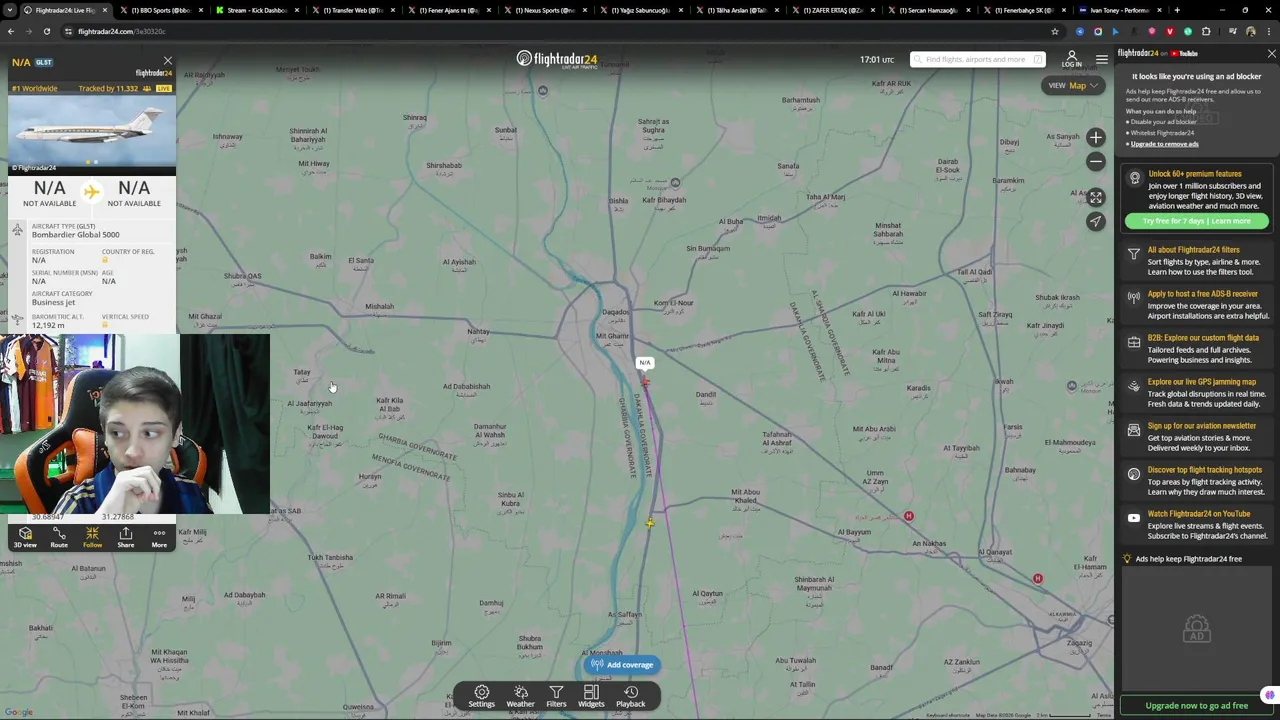This screenshot has height=720, width=1280.
Task: Switch to Transfer Web browser tab
Action: point(352,10)
